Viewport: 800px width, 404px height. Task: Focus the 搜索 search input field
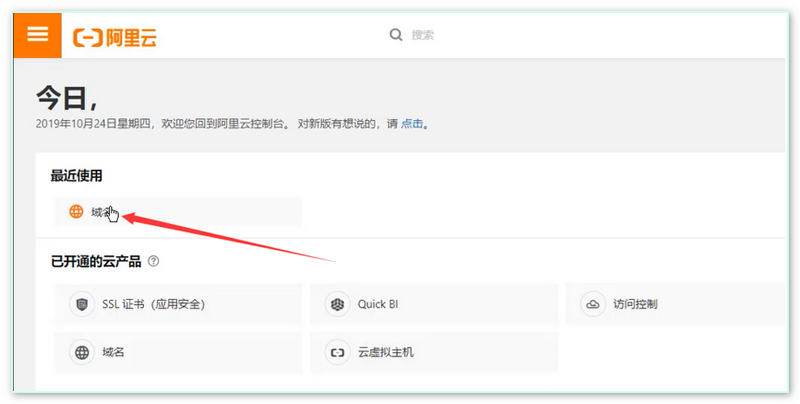click(500, 34)
